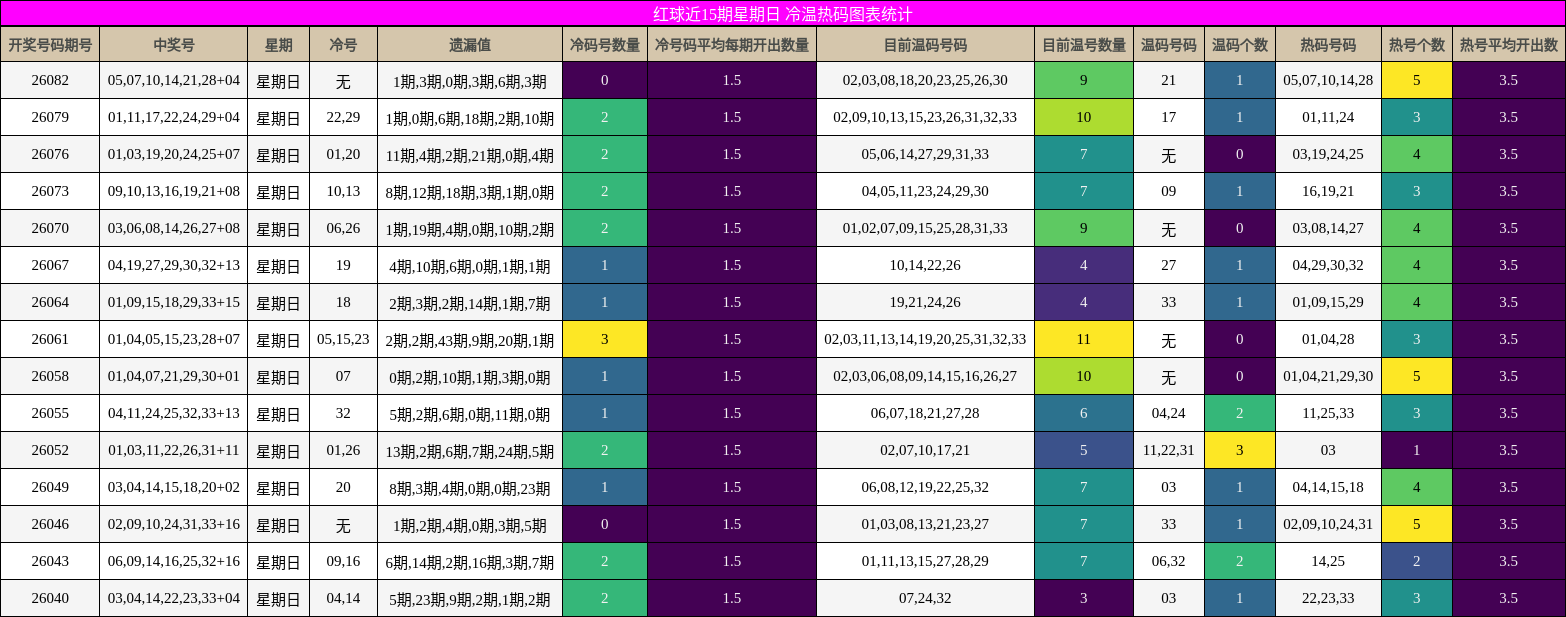The width and height of the screenshot is (1566, 617).
Task: Click the 热号平均开出数 column header
Action: (1509, 45)
